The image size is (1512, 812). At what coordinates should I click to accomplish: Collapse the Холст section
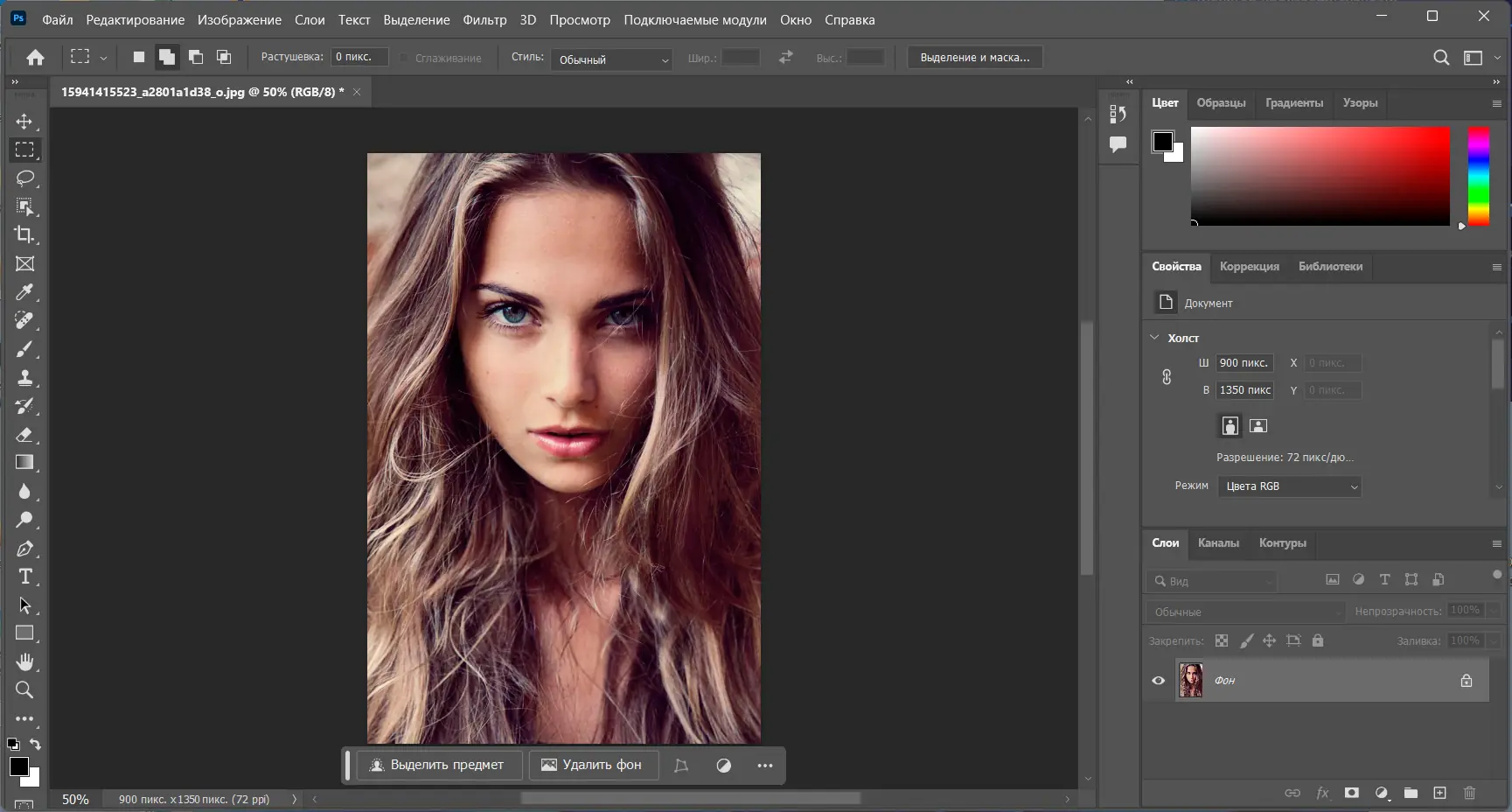tap(1154, 338)
